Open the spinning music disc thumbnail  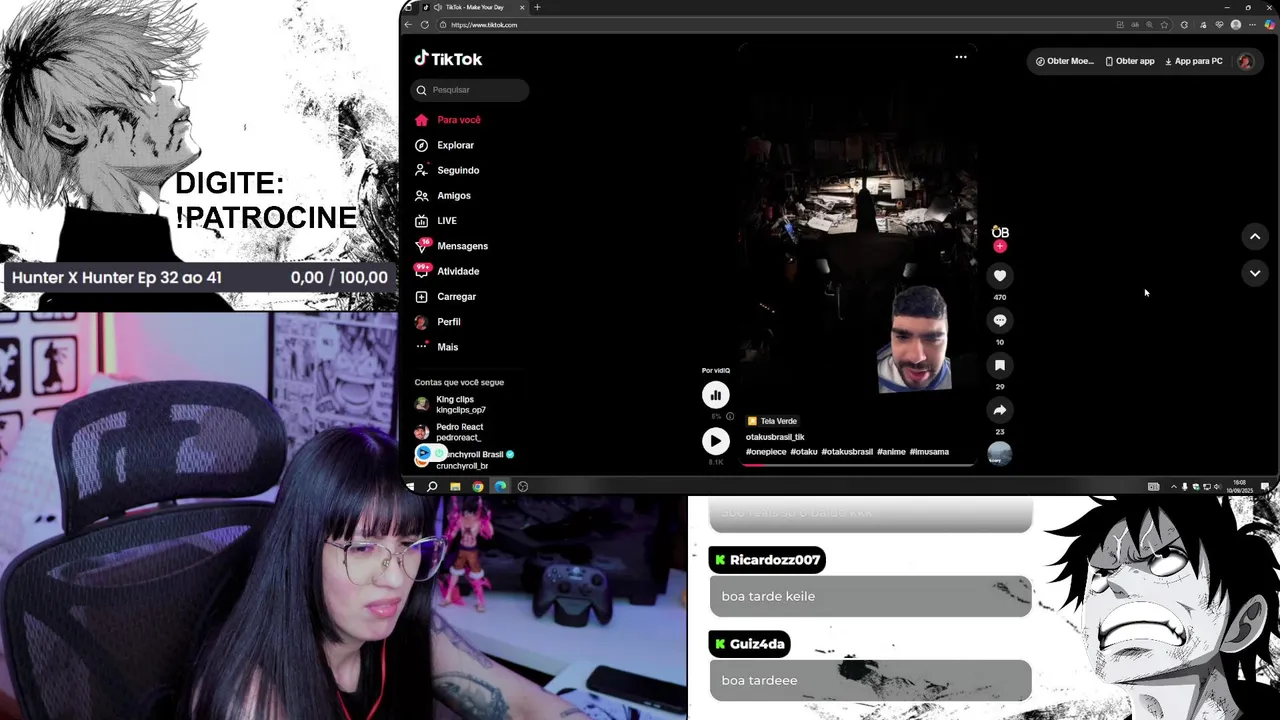(1000, 454)
